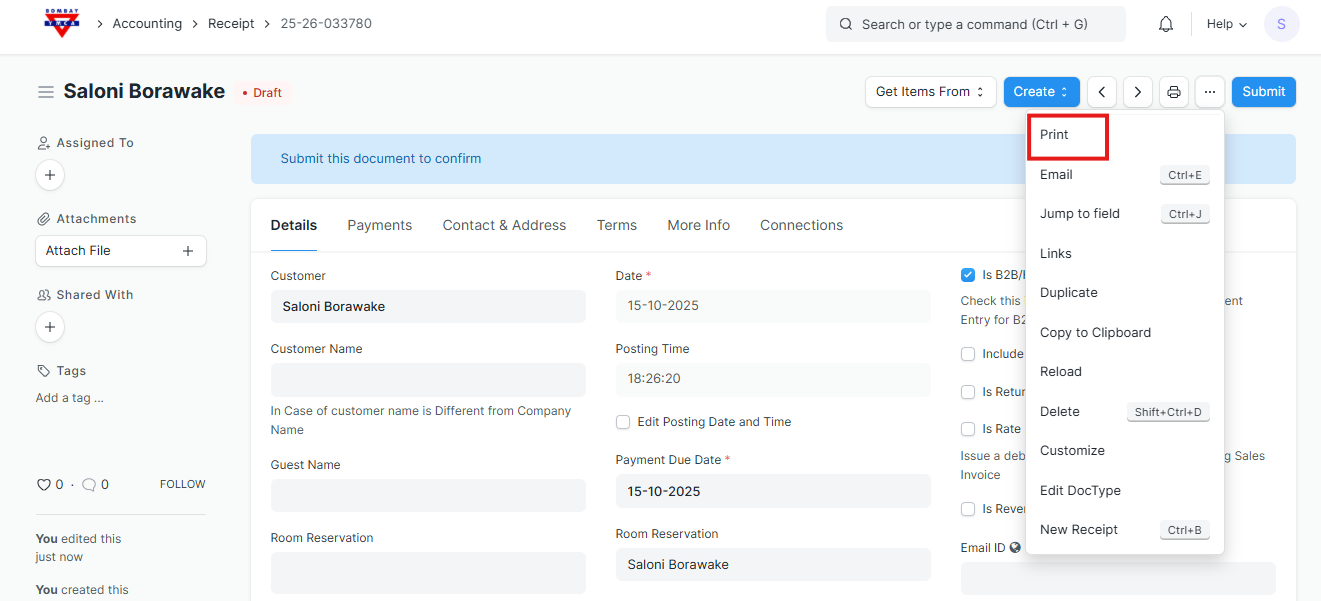The width and height of the screenshot is (1321, 601).
Task: Enable Edit Posting Date and Time
Action: tap(623, 422)
